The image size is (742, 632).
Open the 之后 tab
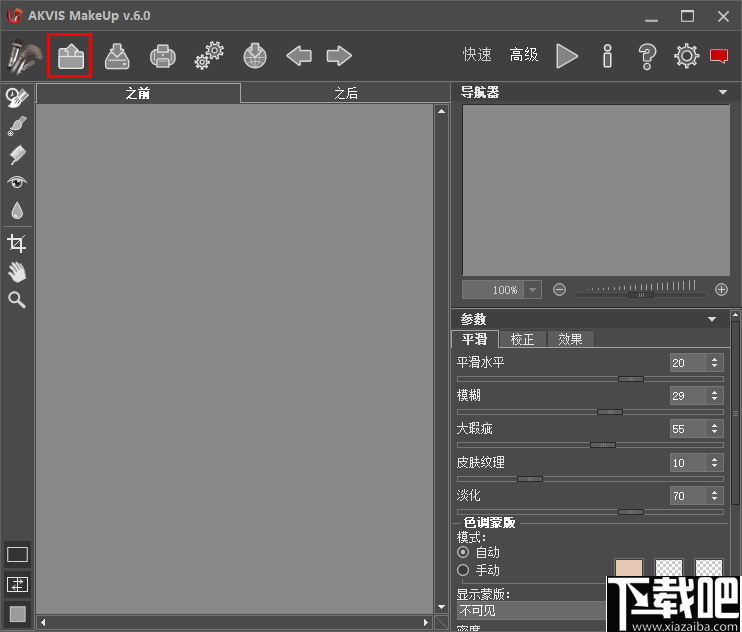click(345, 93)
